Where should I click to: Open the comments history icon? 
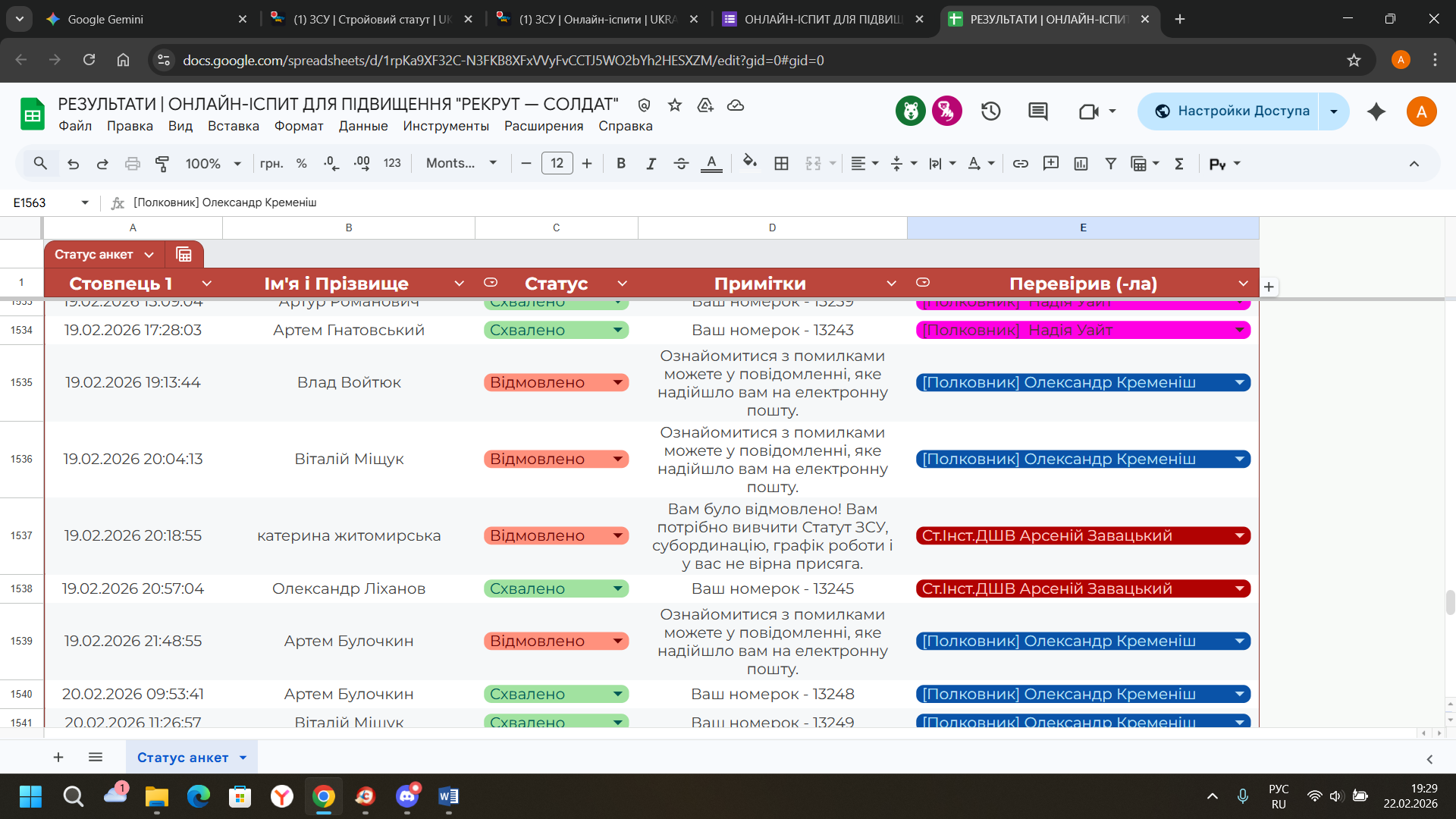(1037, 111)
